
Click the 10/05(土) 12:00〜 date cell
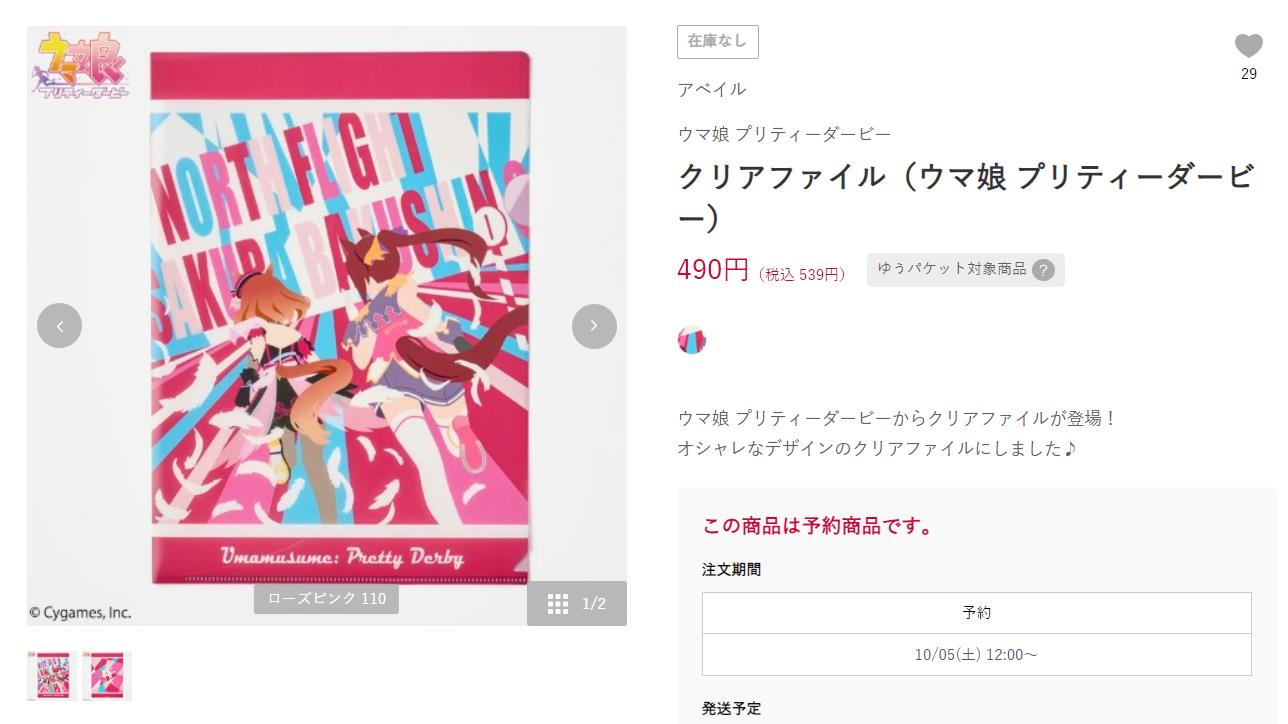pos(977,655)
